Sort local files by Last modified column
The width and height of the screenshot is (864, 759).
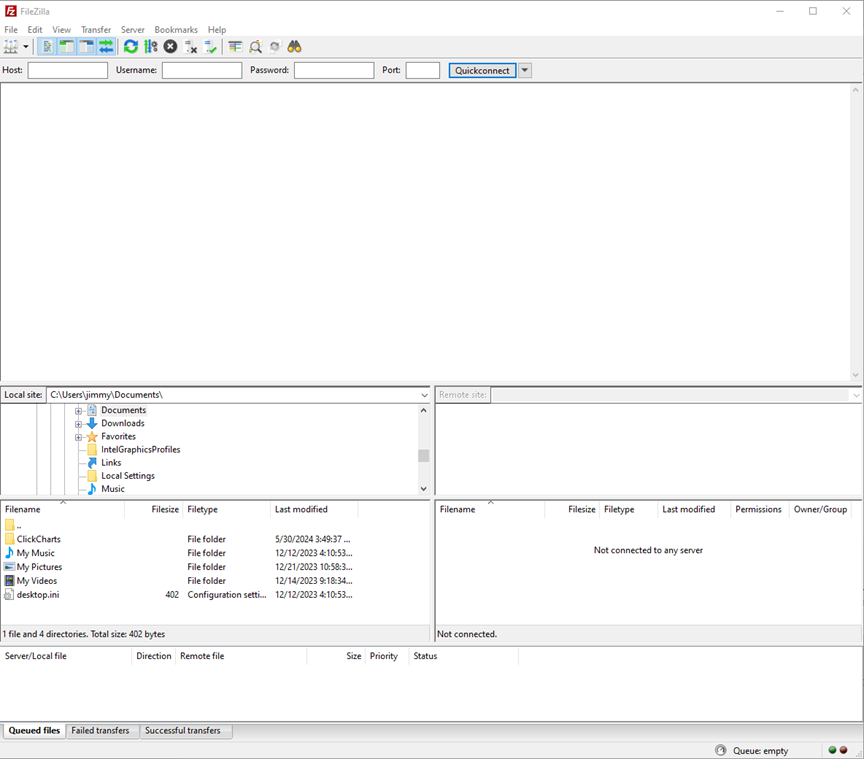click(314, 509)
